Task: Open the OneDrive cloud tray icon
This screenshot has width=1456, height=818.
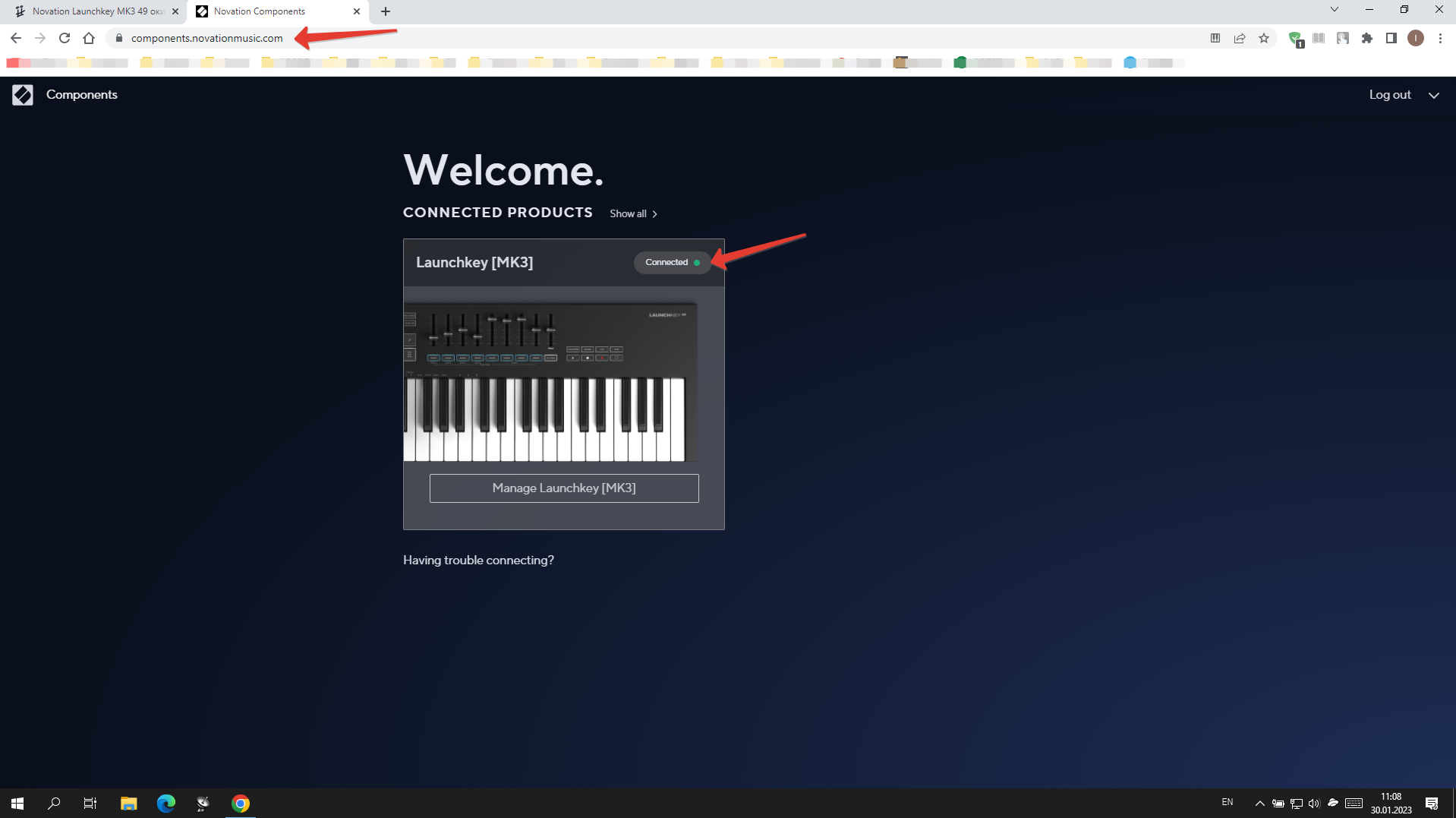Action: (1333, 803)
